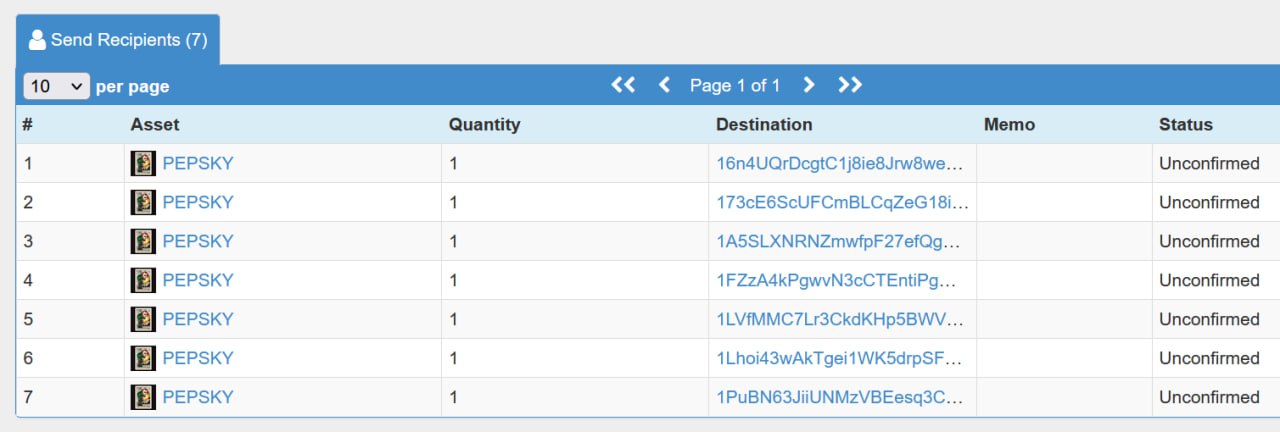Screen dimensions: 1280x432
Task: Jump to last page double-right arrow
Action: 850,85
